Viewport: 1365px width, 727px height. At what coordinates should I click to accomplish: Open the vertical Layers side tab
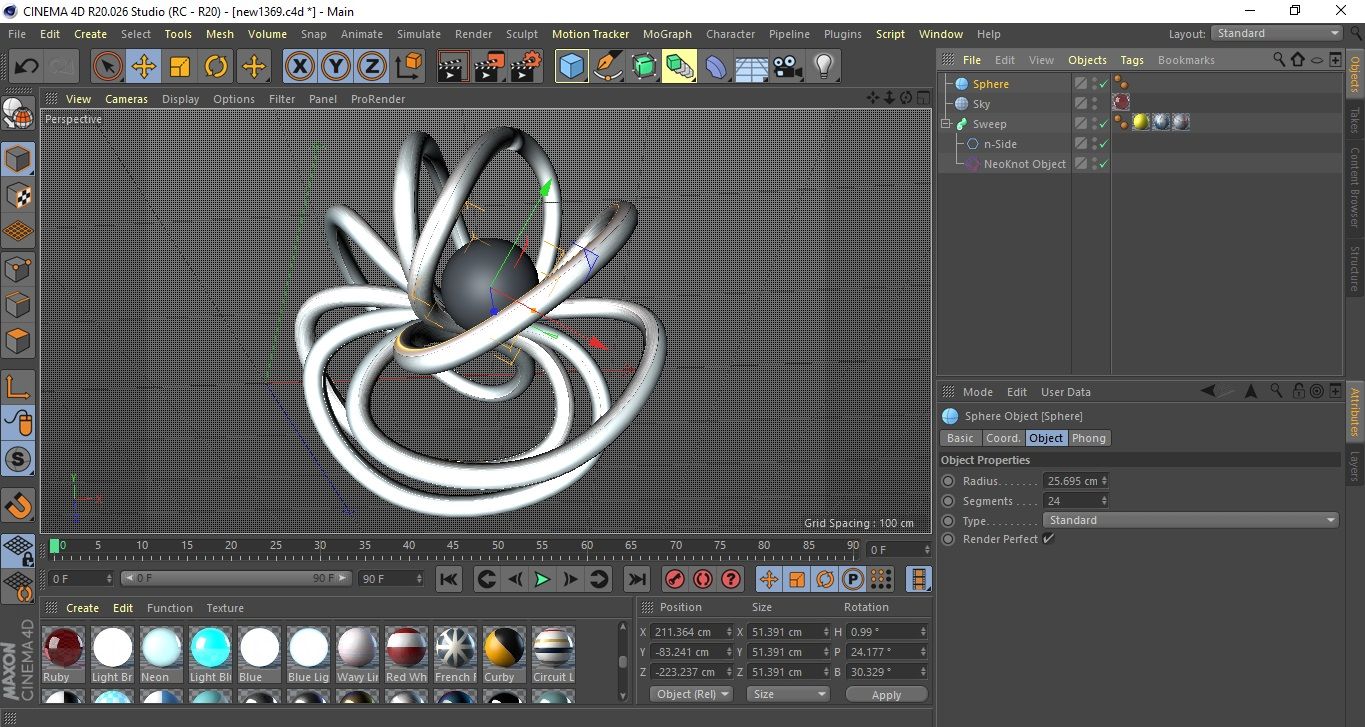click(1354, 468)
